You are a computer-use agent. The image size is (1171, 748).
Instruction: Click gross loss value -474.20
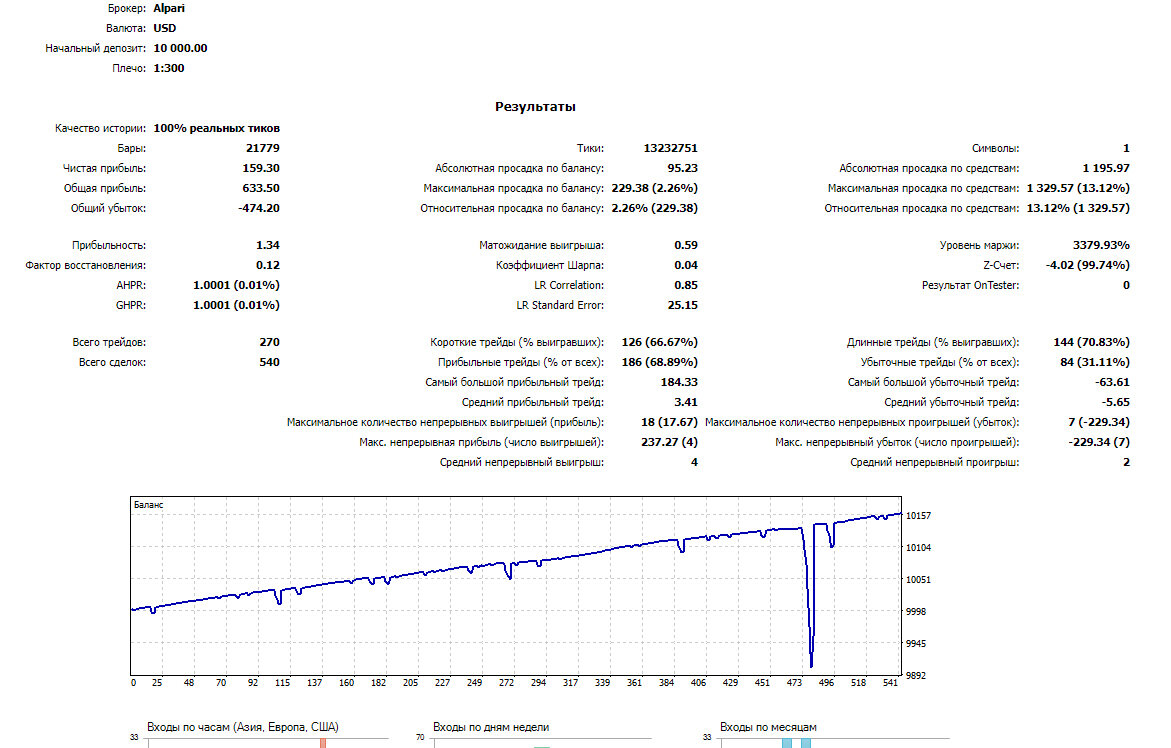click(258, 208)
